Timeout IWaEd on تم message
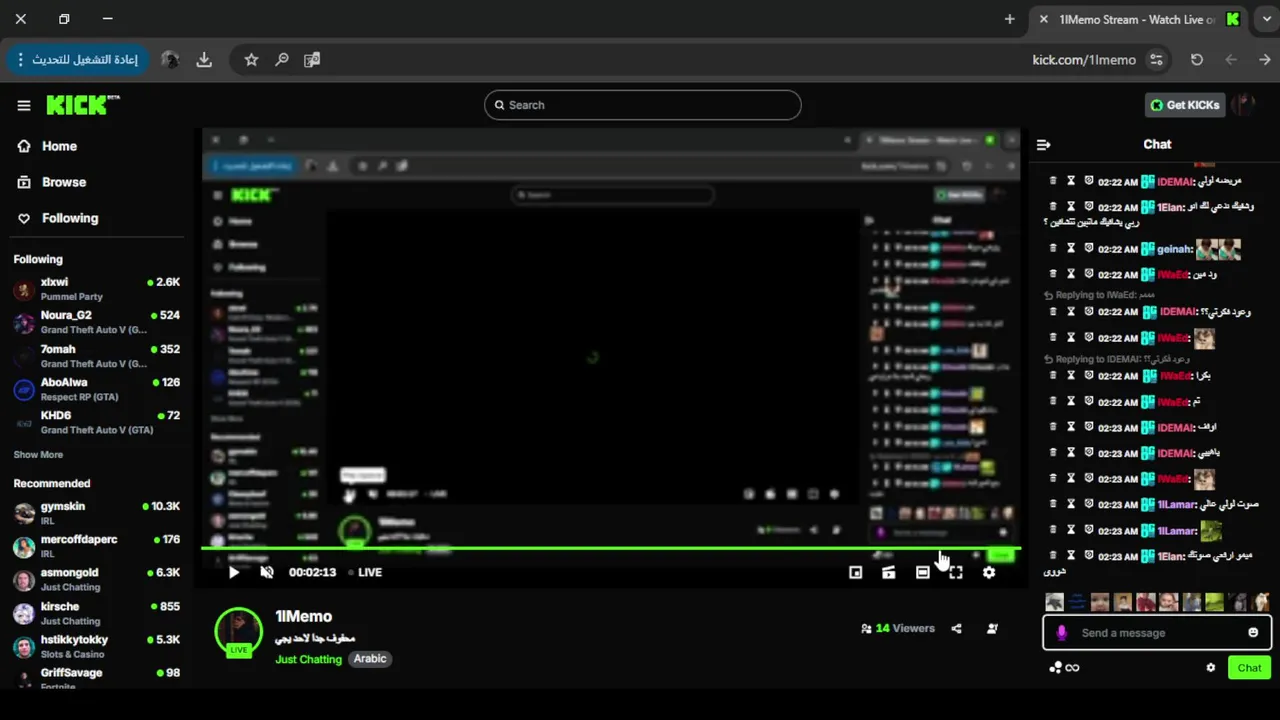 (x=1071, y=401)
